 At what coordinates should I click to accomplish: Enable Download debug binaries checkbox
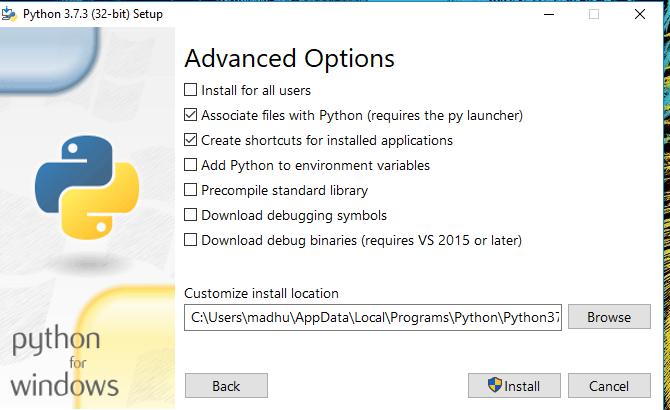point(191,240)
